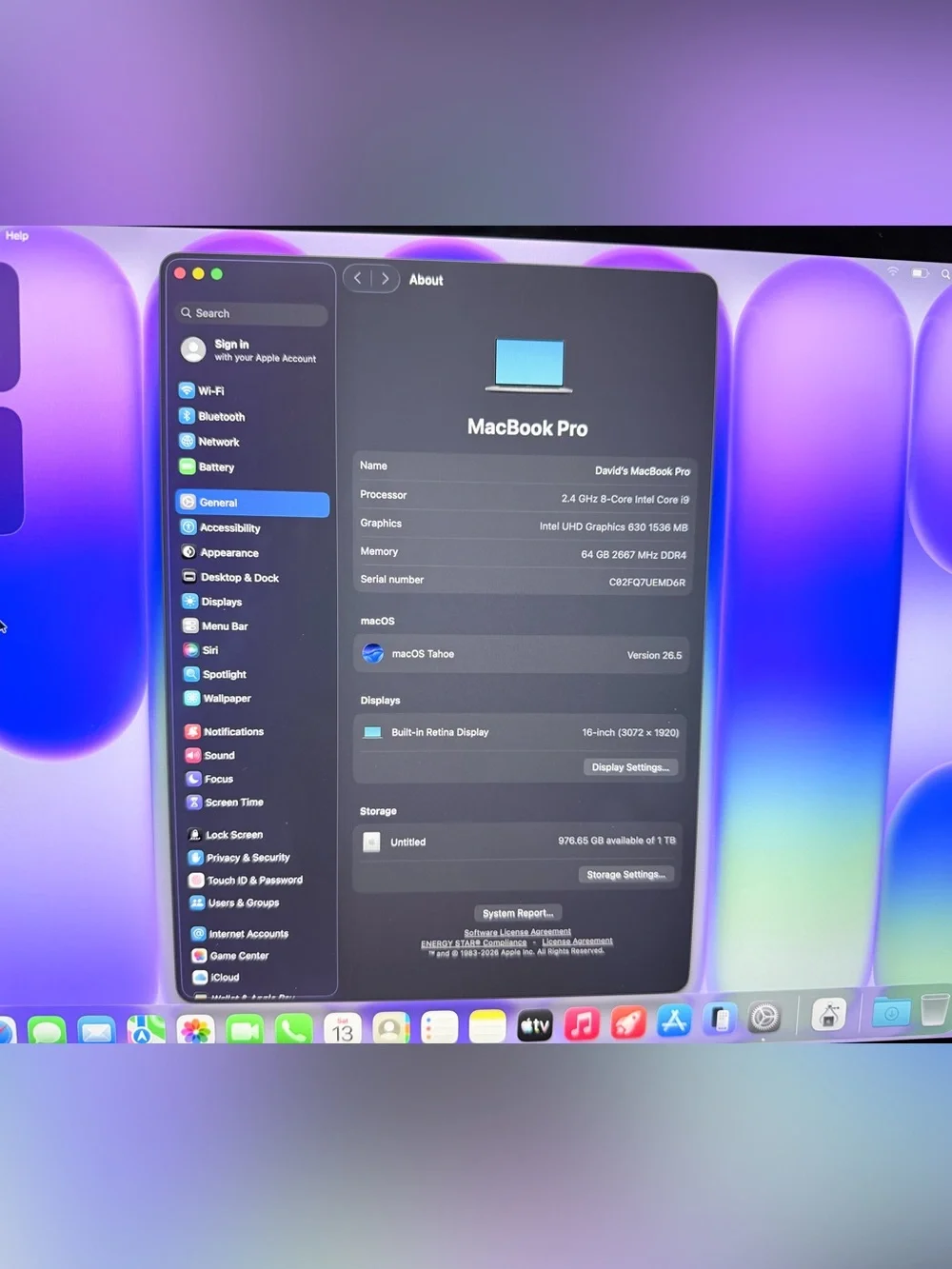Open Screen Time settings
The image size is (952, 1269).
click(226, 803)
